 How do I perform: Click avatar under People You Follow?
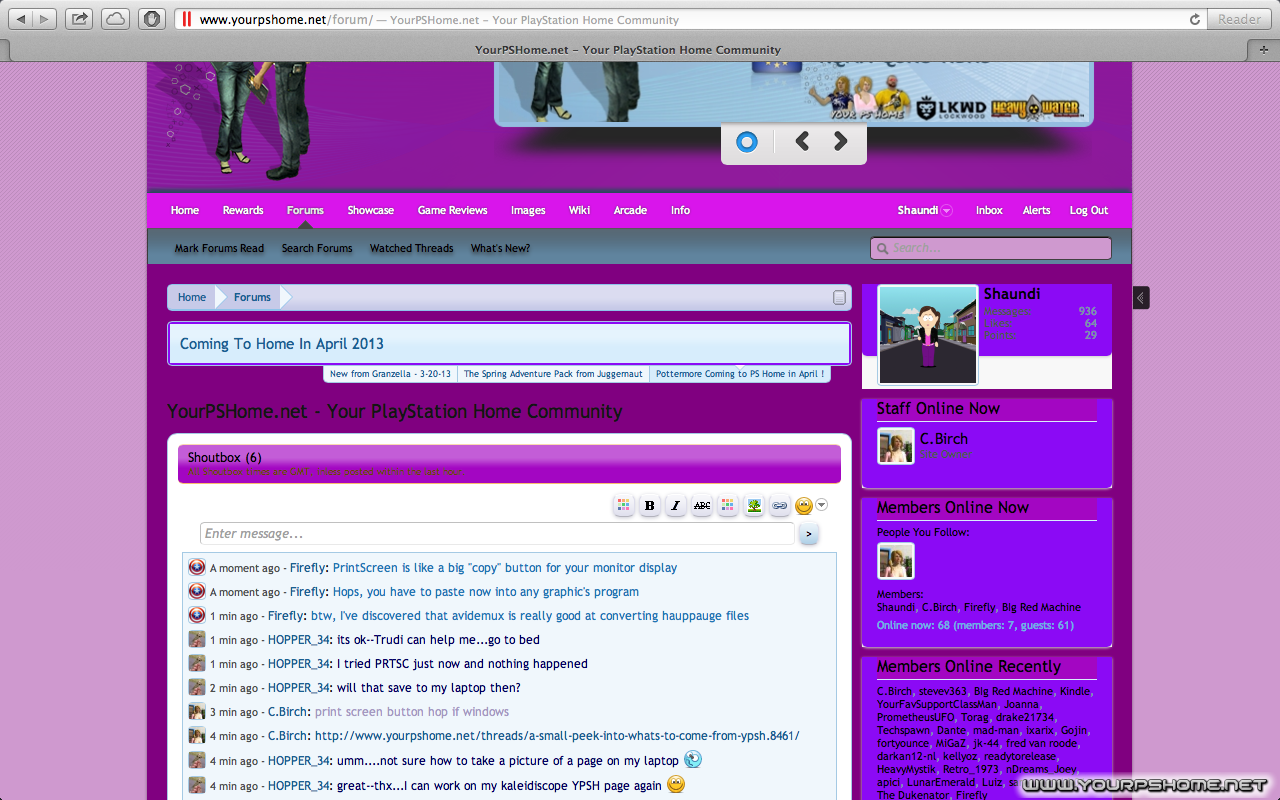click(x=896, y=560)
